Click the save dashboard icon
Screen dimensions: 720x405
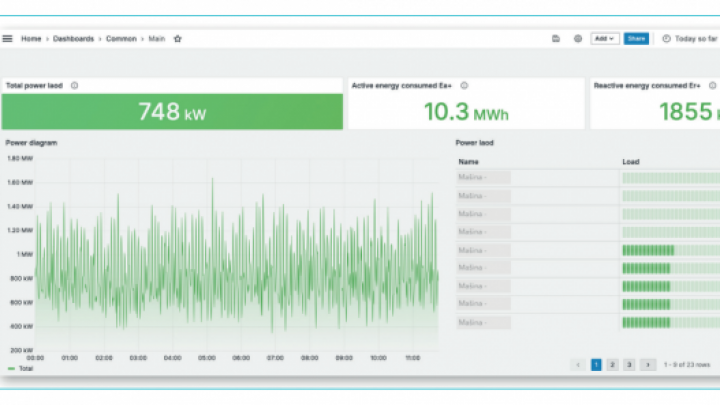(x=556, y=38)
